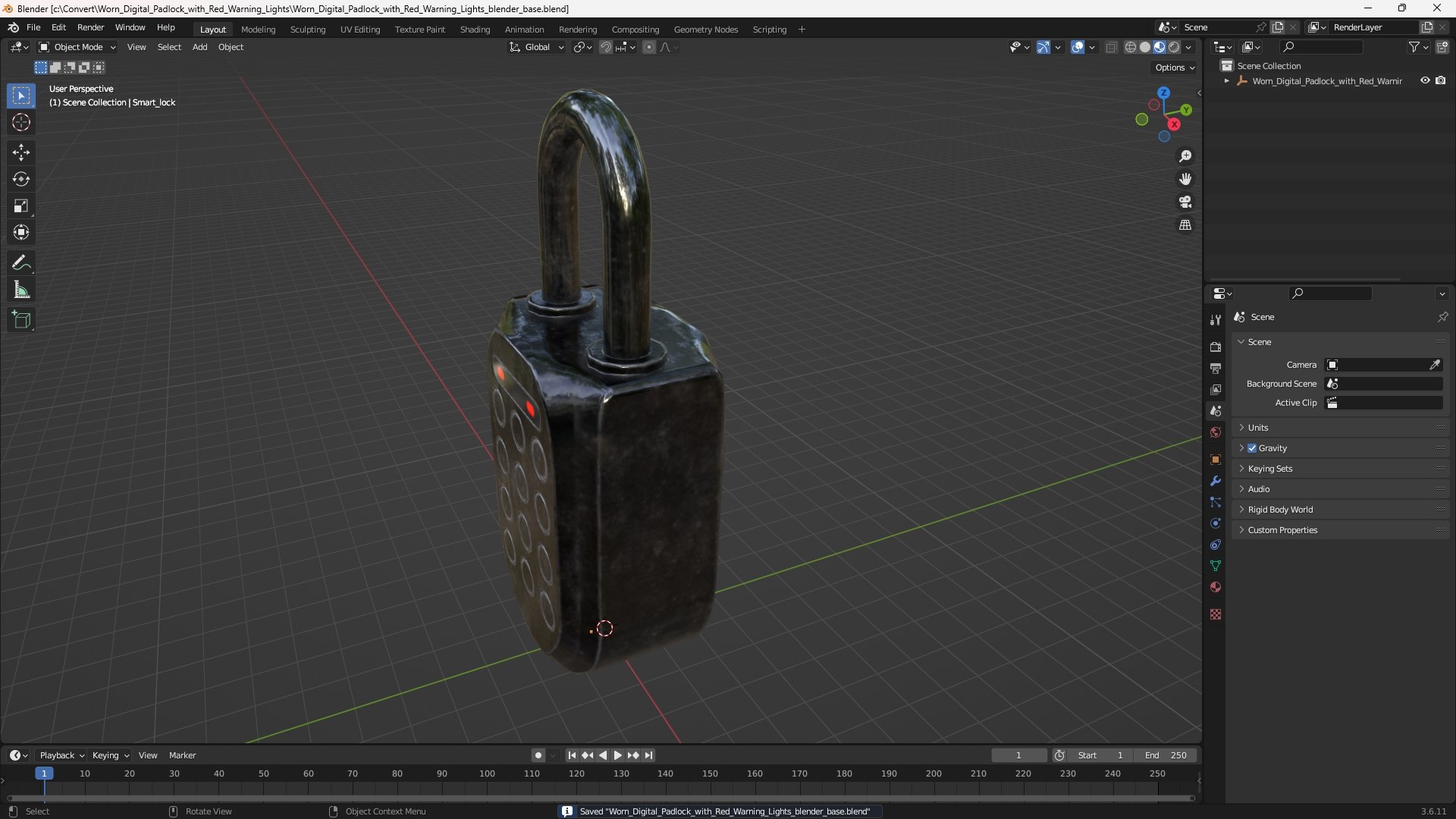Select the Annotate pencil tool
Viewport: 1456px width, 819px height.
pos(21,263)
